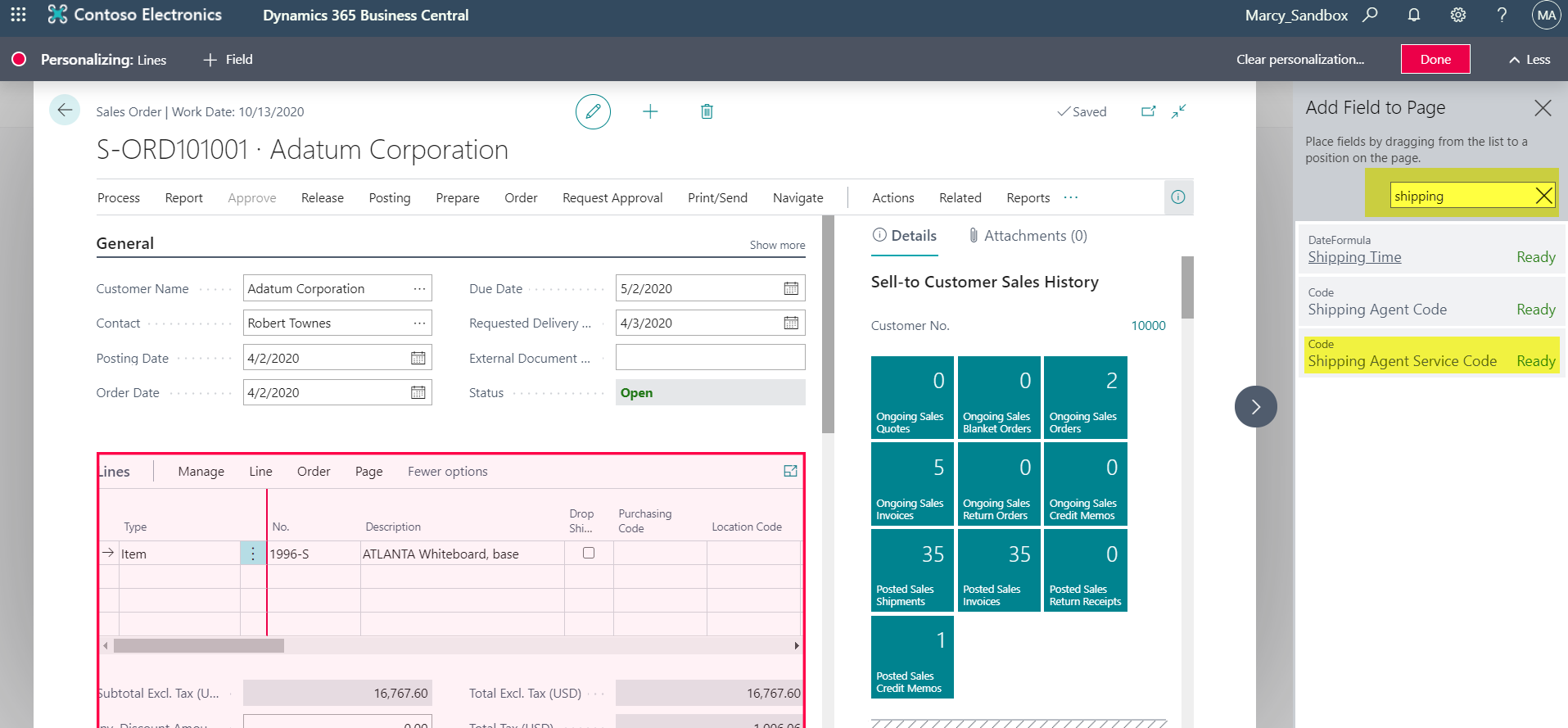Click the FactBox vertical scrollbar

1187,287
